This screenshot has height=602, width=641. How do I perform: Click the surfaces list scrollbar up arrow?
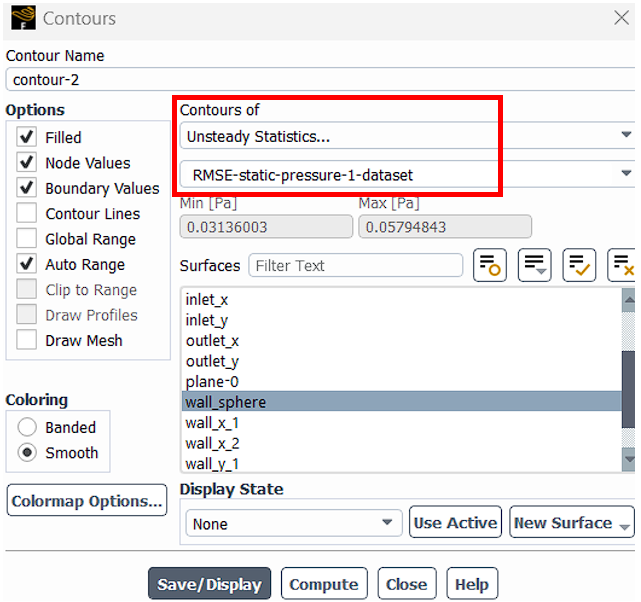[x=629, y=300]
